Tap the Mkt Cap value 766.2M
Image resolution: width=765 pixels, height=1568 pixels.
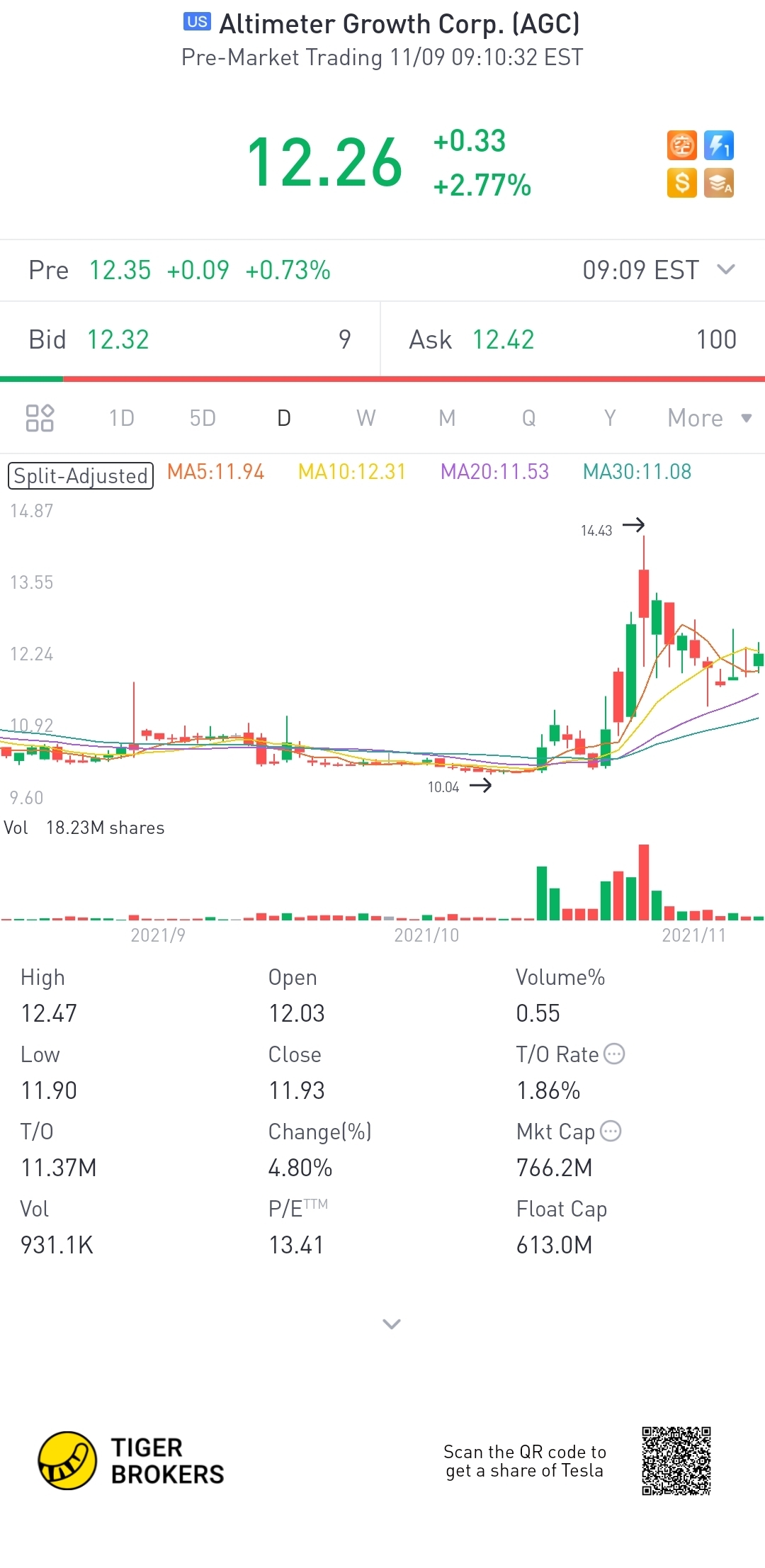(554, 1168)
